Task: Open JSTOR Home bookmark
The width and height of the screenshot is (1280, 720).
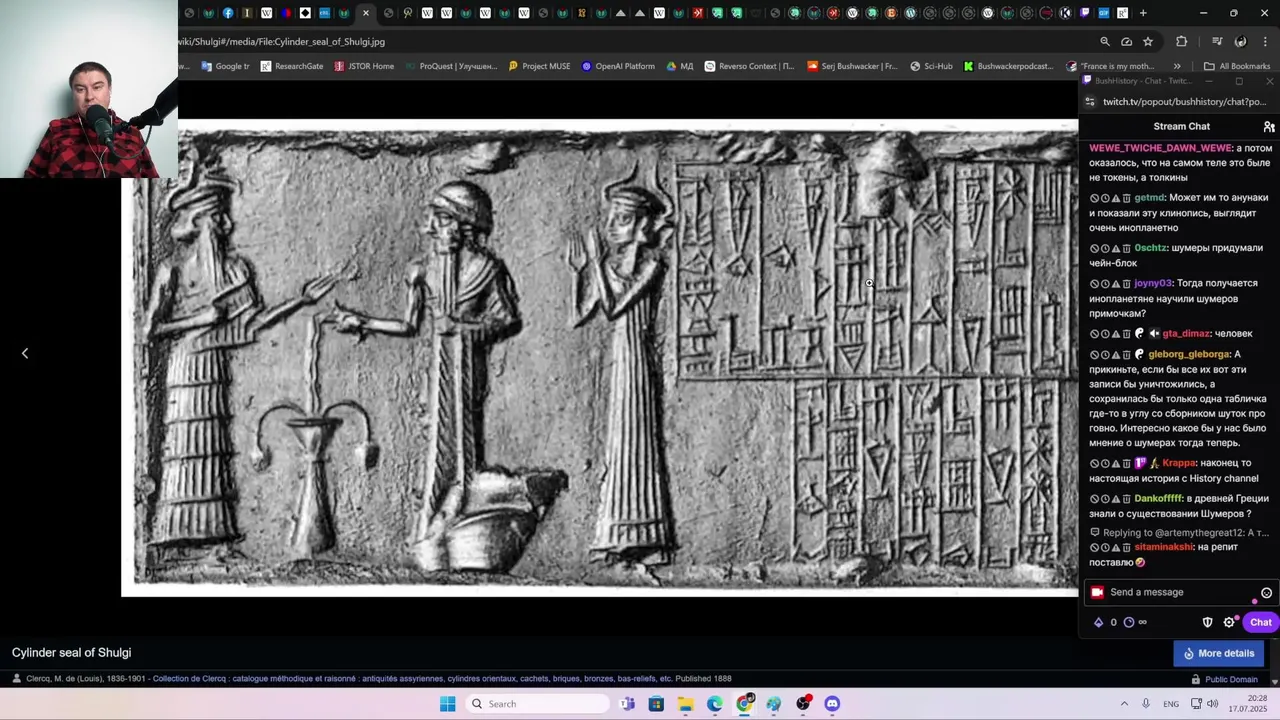Action: [x=364, y=66]
